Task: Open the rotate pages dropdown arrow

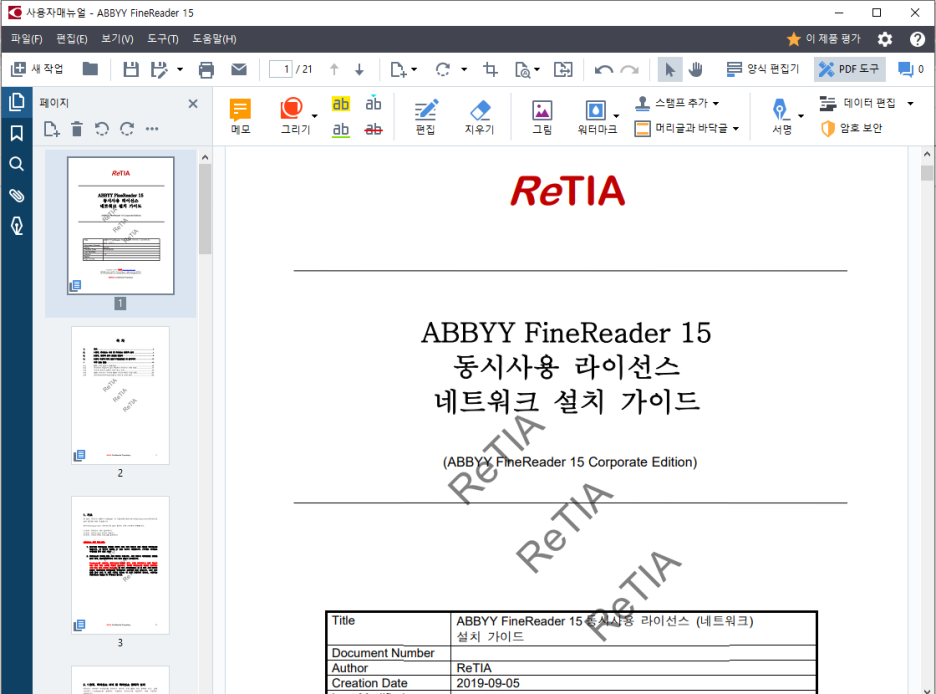Action: 464,70
